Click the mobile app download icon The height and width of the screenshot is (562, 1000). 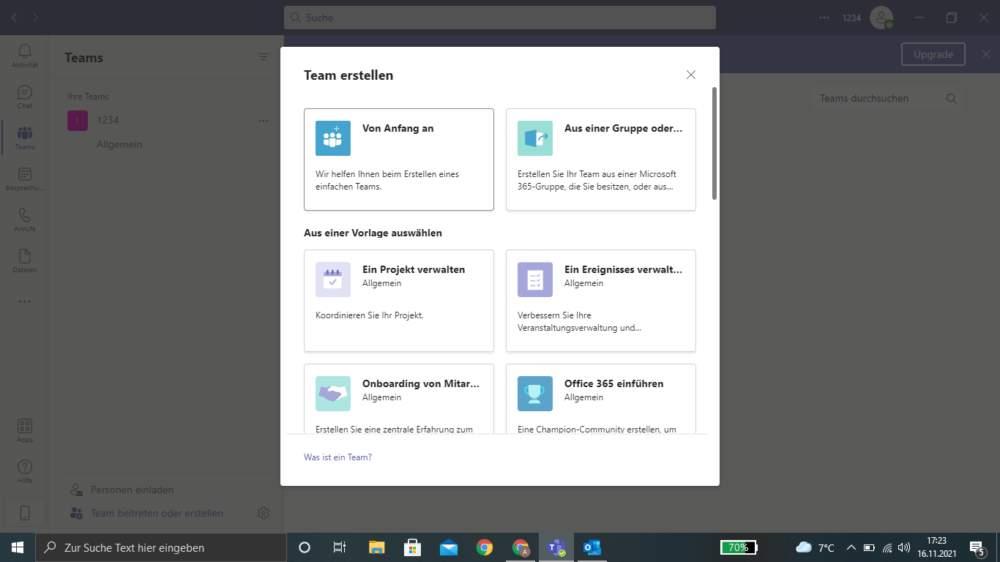coord(24,513)
